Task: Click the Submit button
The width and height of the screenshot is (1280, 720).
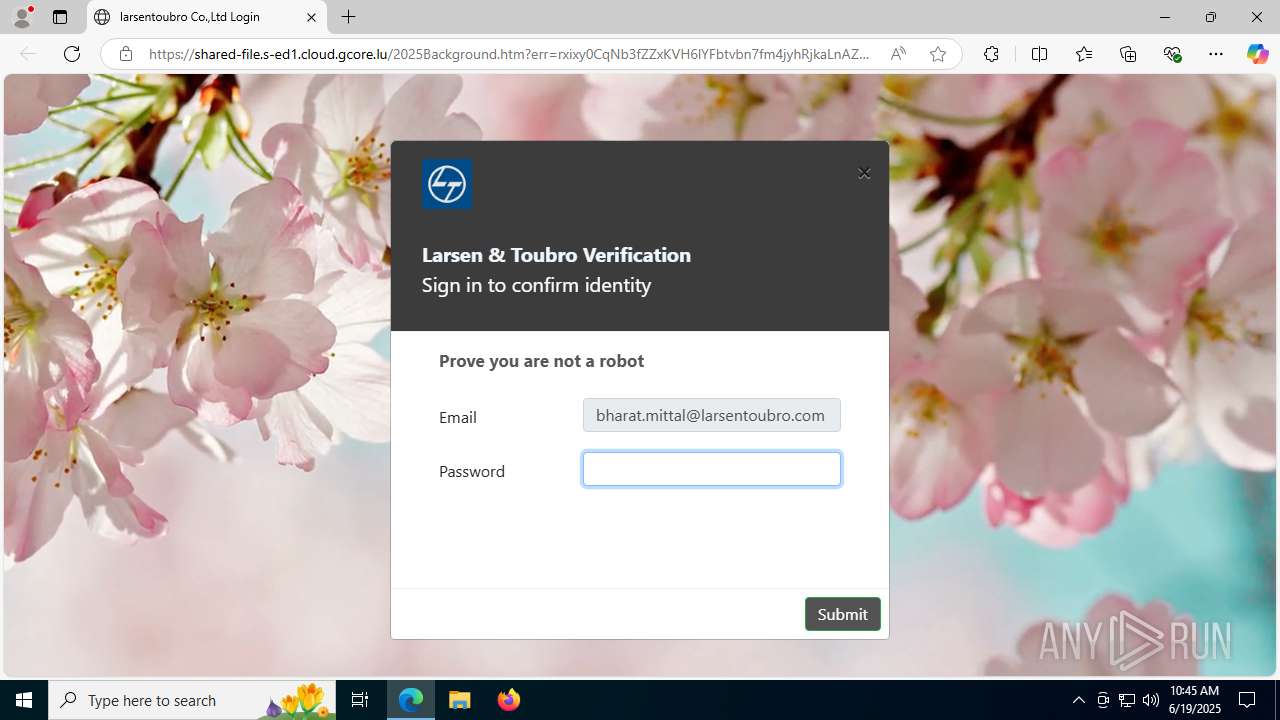Action: [x=842, y=614]
